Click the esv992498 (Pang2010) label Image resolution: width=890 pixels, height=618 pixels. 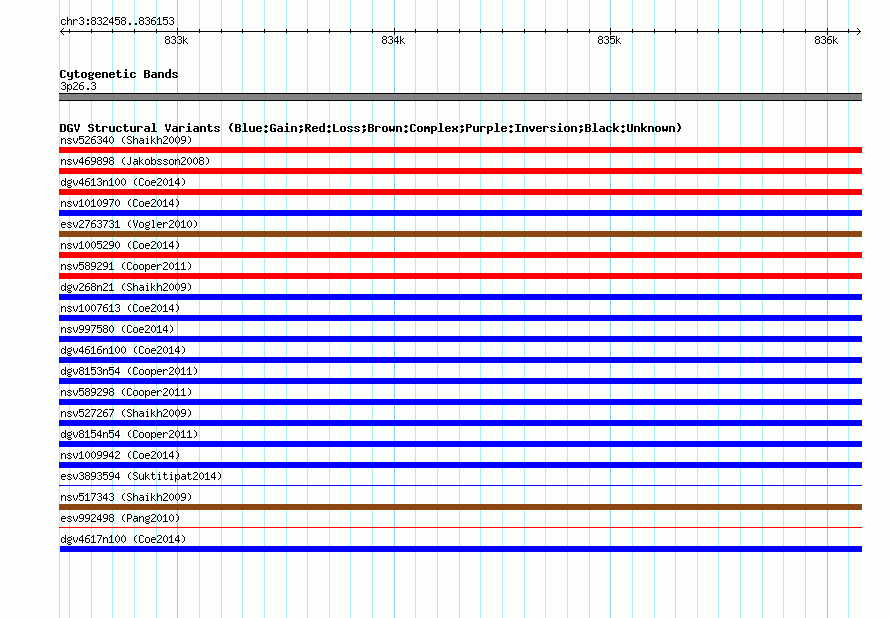point(120,518)
